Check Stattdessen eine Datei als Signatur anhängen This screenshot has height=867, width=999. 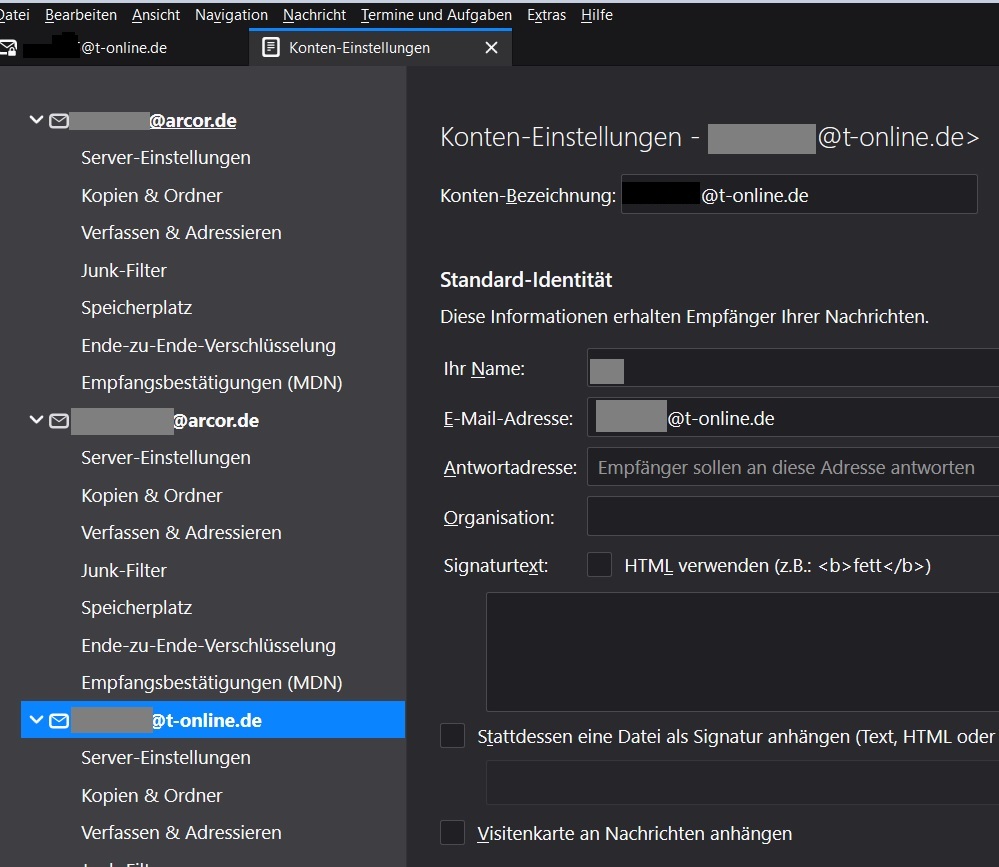point(453,737)
